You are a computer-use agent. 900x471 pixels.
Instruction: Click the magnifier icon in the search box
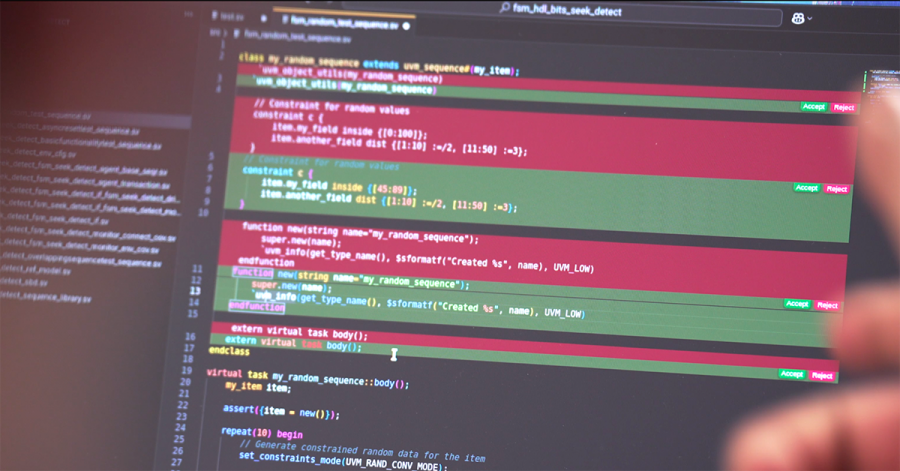[505, 7]
